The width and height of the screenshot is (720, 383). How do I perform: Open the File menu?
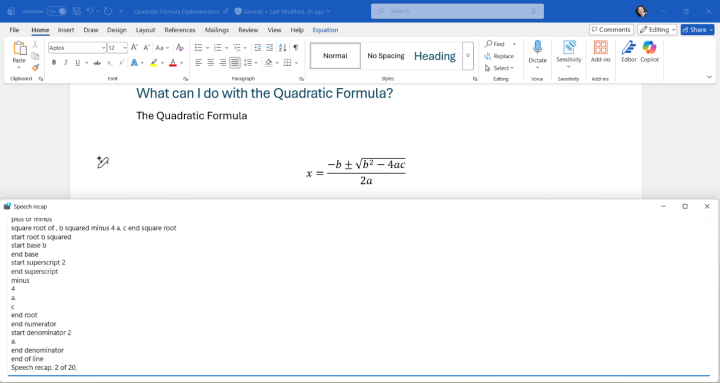pyautogui.click(x=14, y=30)
